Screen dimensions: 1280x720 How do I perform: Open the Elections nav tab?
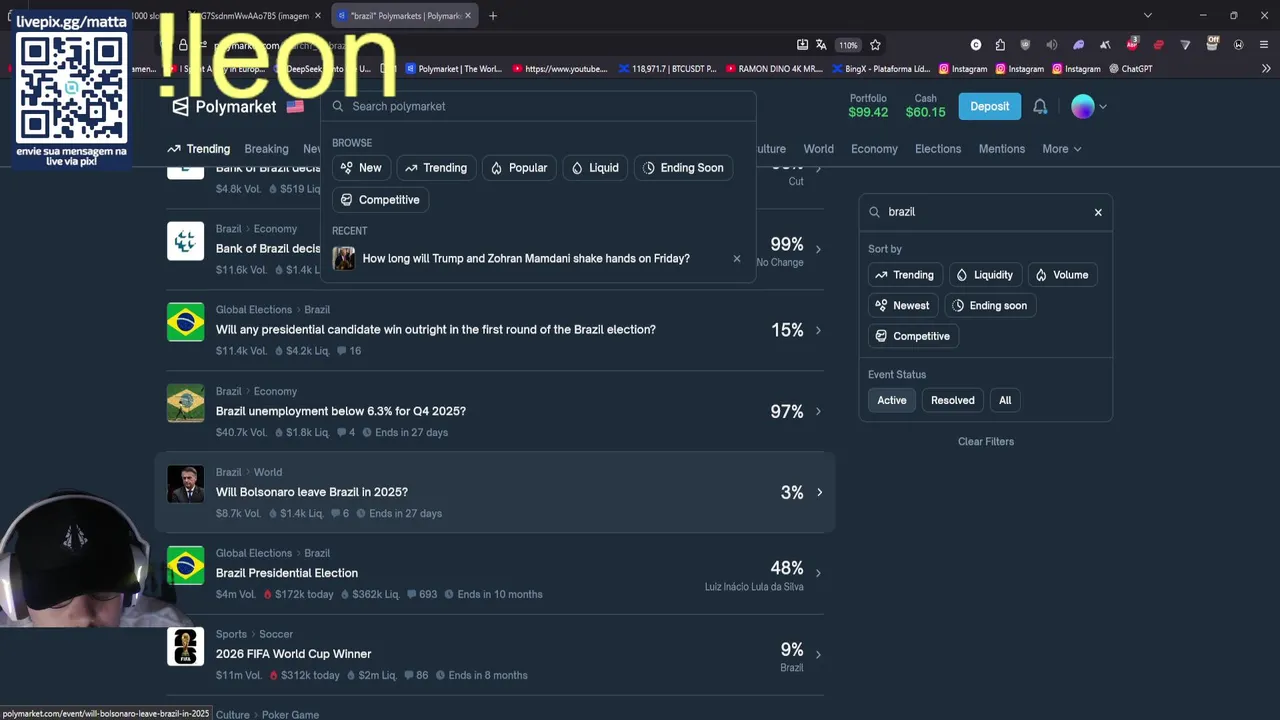click(x=938, y=149)
